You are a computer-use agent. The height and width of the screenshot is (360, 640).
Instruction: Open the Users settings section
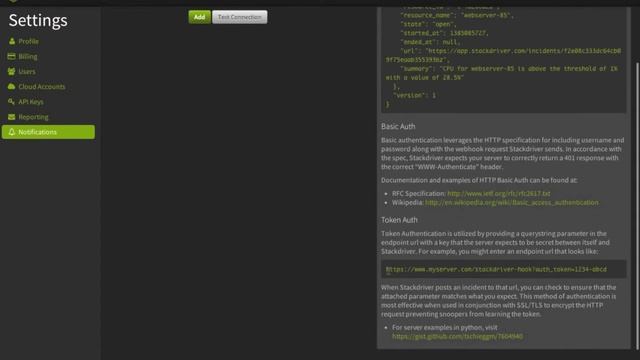click(27, 71)
